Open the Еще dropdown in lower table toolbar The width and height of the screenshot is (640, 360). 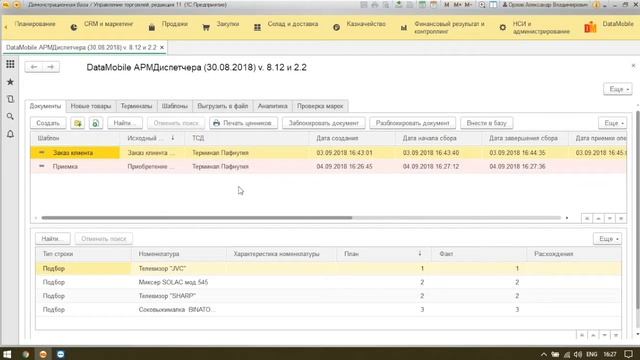(x=607, y=239)
